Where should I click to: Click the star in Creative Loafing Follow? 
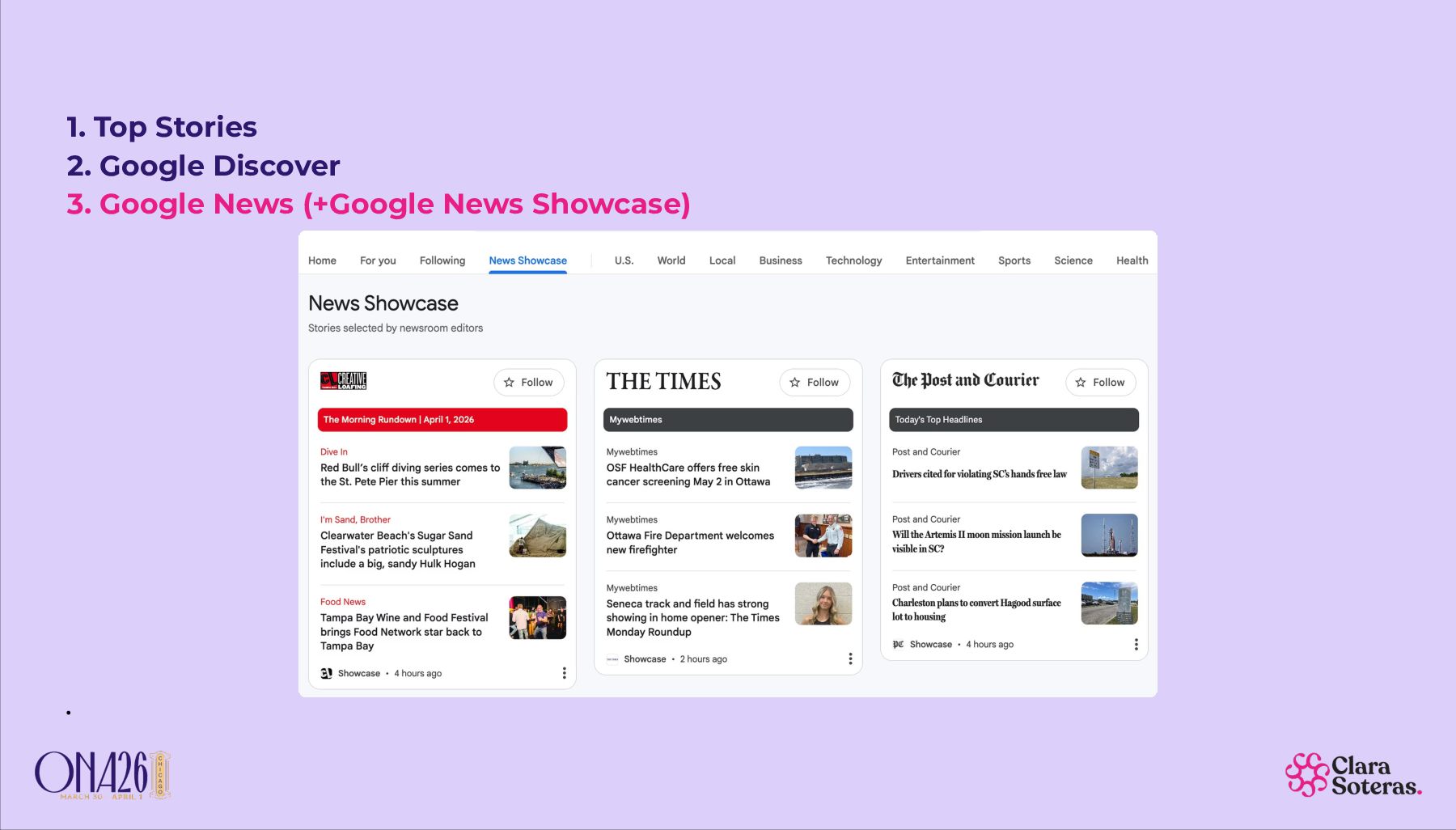click(x=509, y=383)
